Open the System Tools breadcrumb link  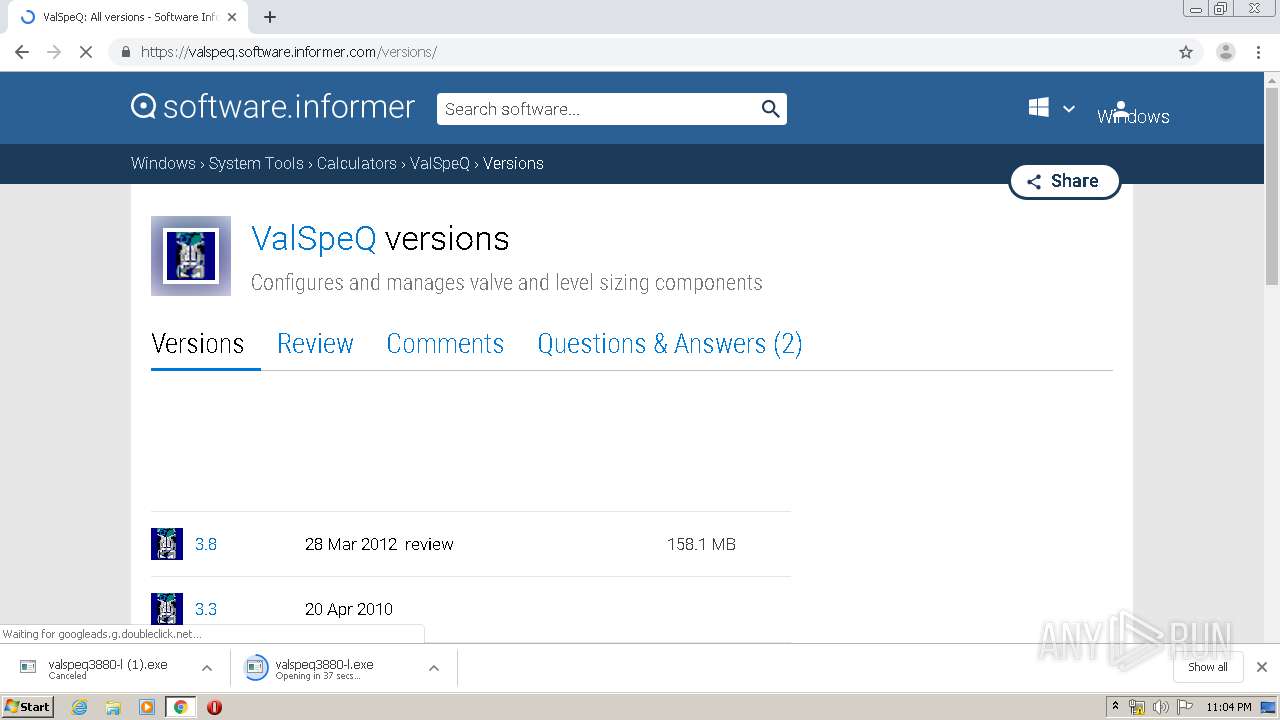point(256,163)
